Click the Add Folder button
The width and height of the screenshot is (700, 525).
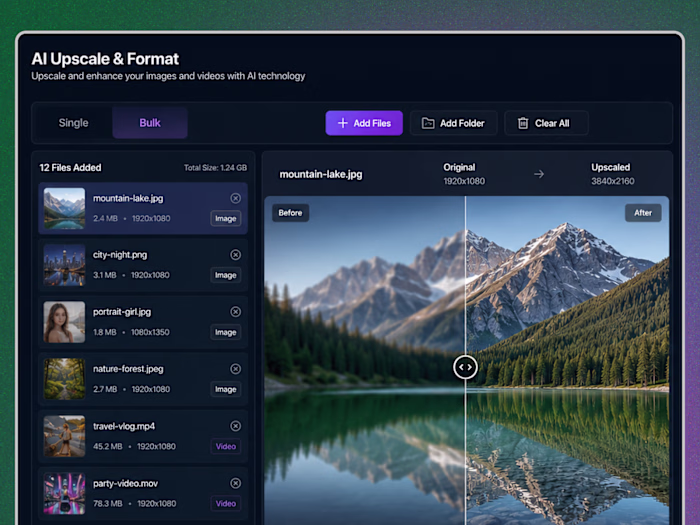click(454, 123)
